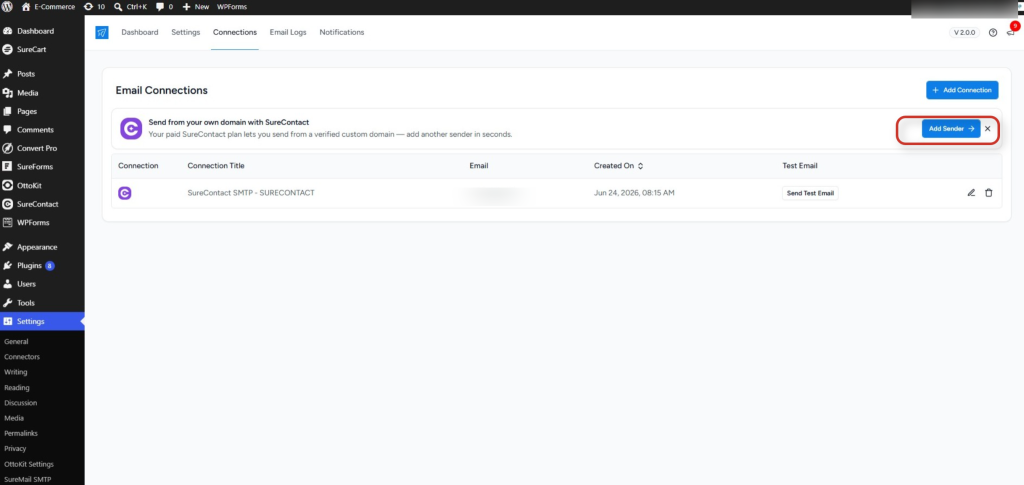Open comments bubble in admin bar
The image size is (1024, 485).
point(165,7)
